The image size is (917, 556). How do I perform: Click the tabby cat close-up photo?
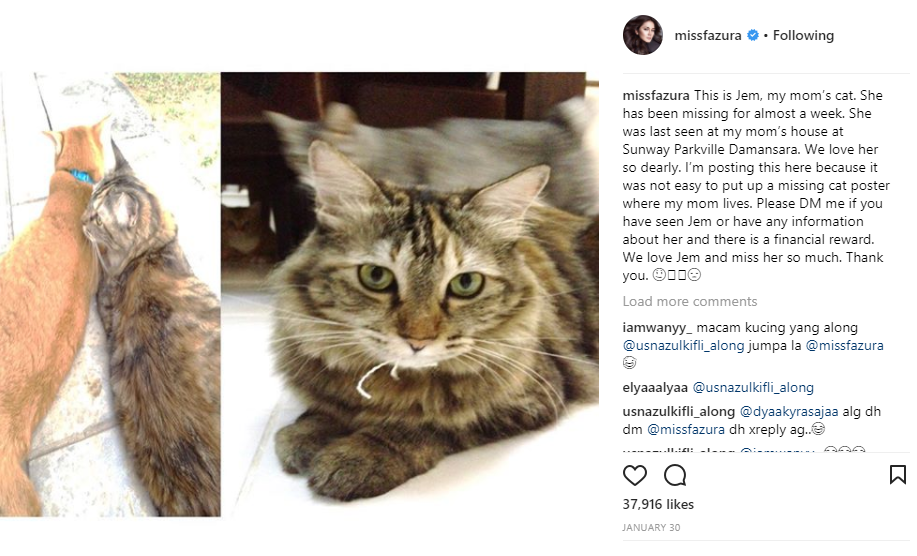[x=409, y=294]
